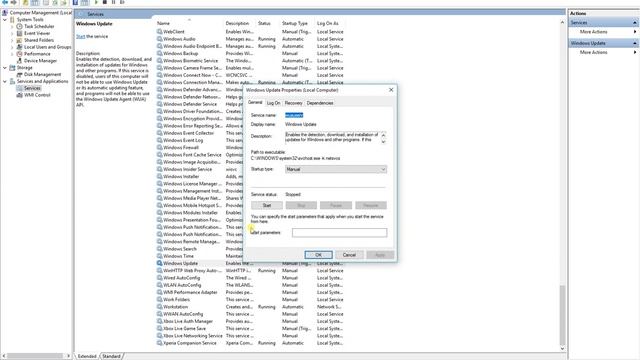Switch to the Recovery tab

tap(293, 103)
